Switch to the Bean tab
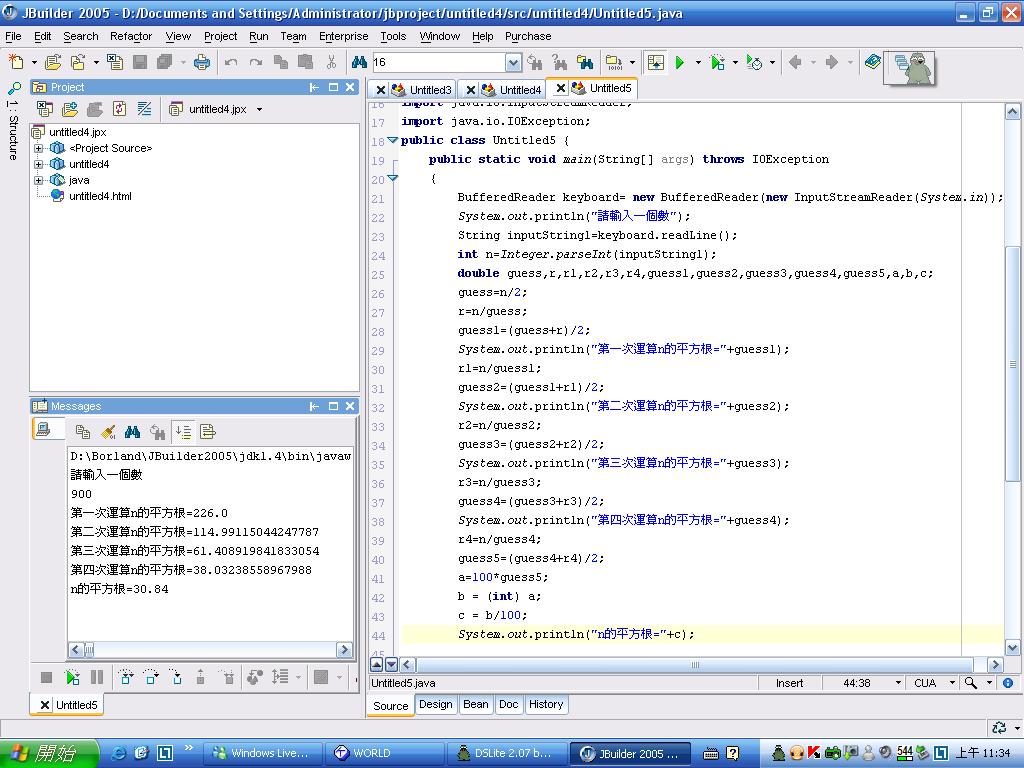 coord(475,705)
